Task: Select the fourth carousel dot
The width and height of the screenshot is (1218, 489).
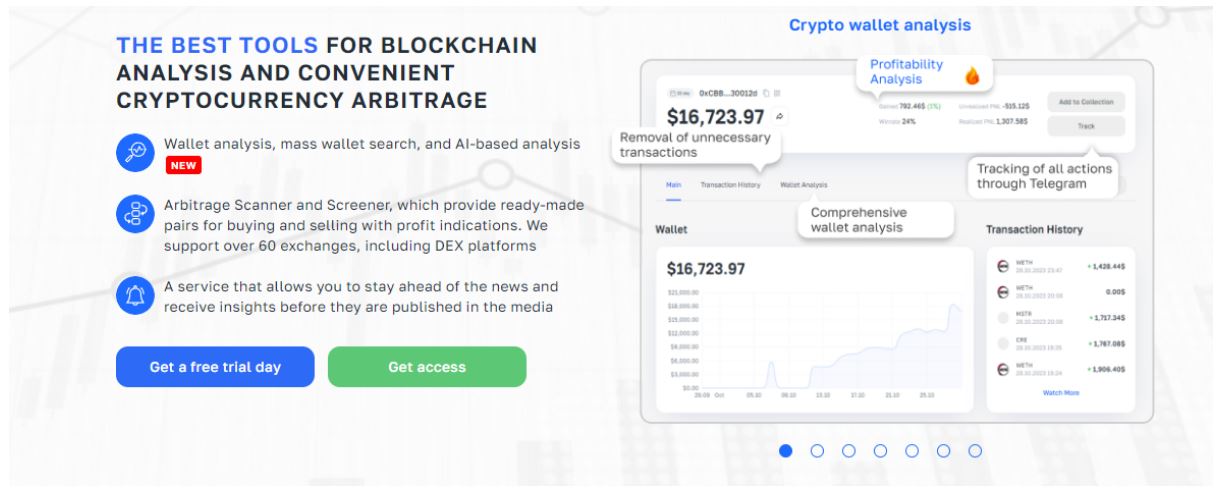Action: [x=880, y=451]
